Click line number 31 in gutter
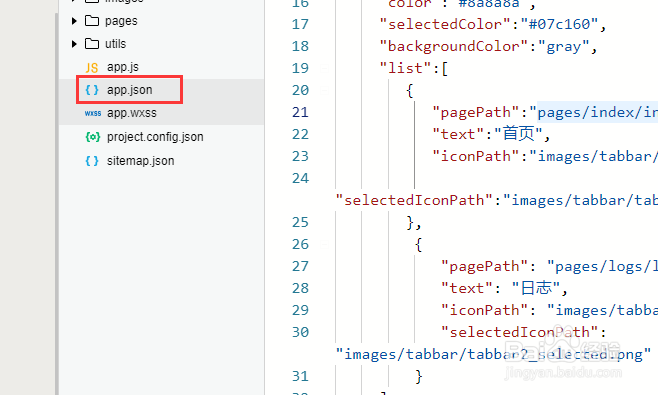The height and width of the screenshot is (395, 658). click(300, 376)
